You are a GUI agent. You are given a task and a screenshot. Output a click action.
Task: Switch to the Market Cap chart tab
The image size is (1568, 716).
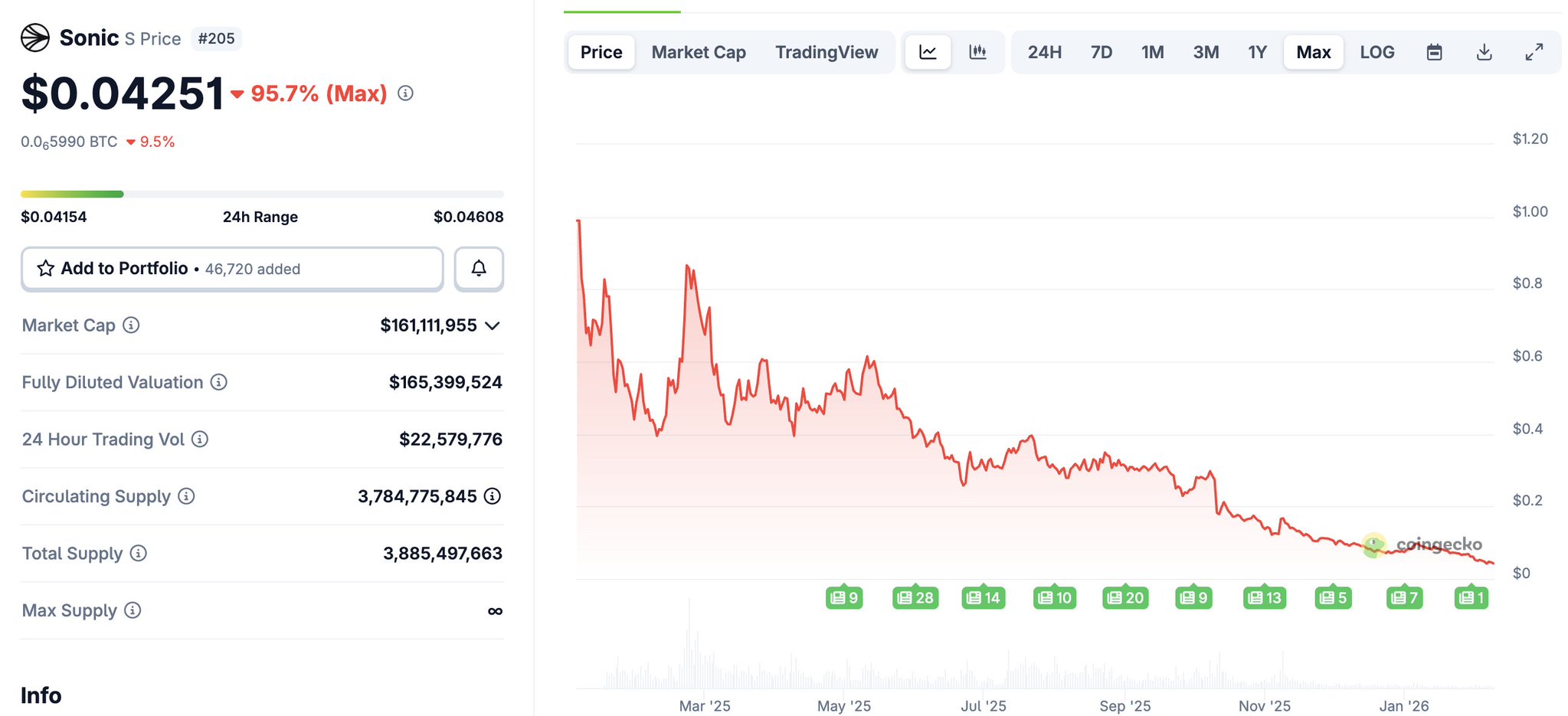click(x=699, y=52)
